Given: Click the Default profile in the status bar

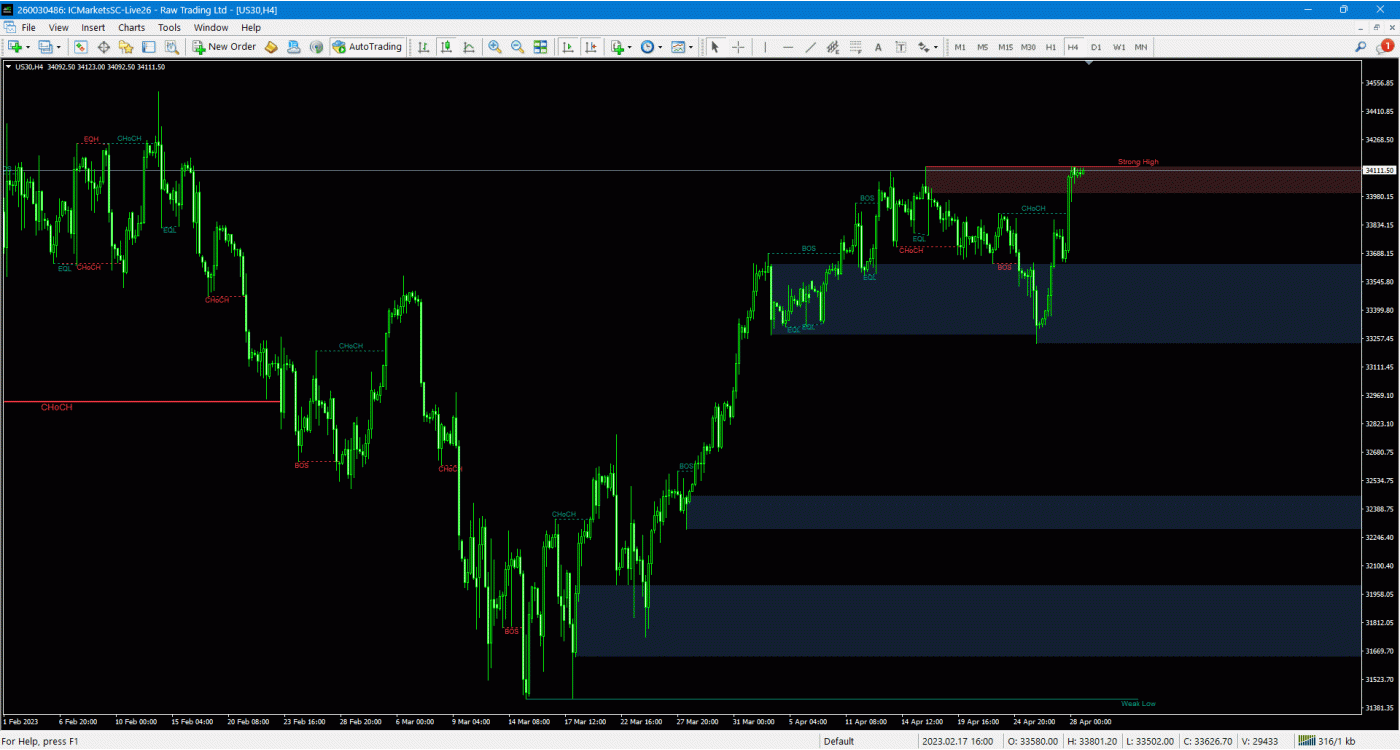Looking at the screenshot, I should pos(838,741).
